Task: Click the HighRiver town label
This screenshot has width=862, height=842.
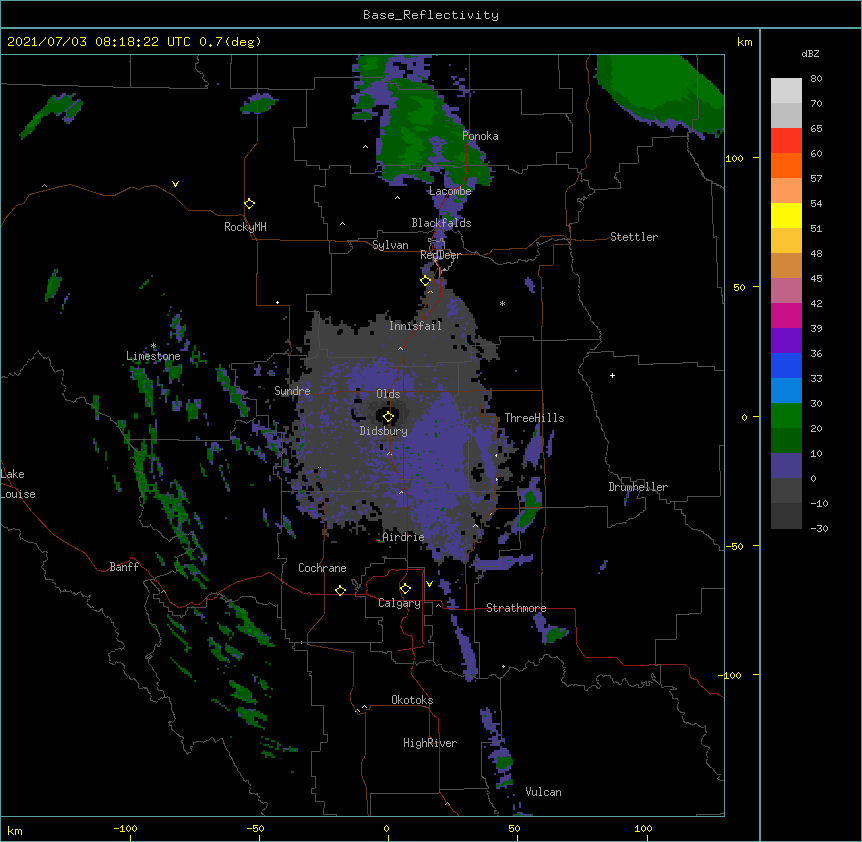Action: coord(430,743)
